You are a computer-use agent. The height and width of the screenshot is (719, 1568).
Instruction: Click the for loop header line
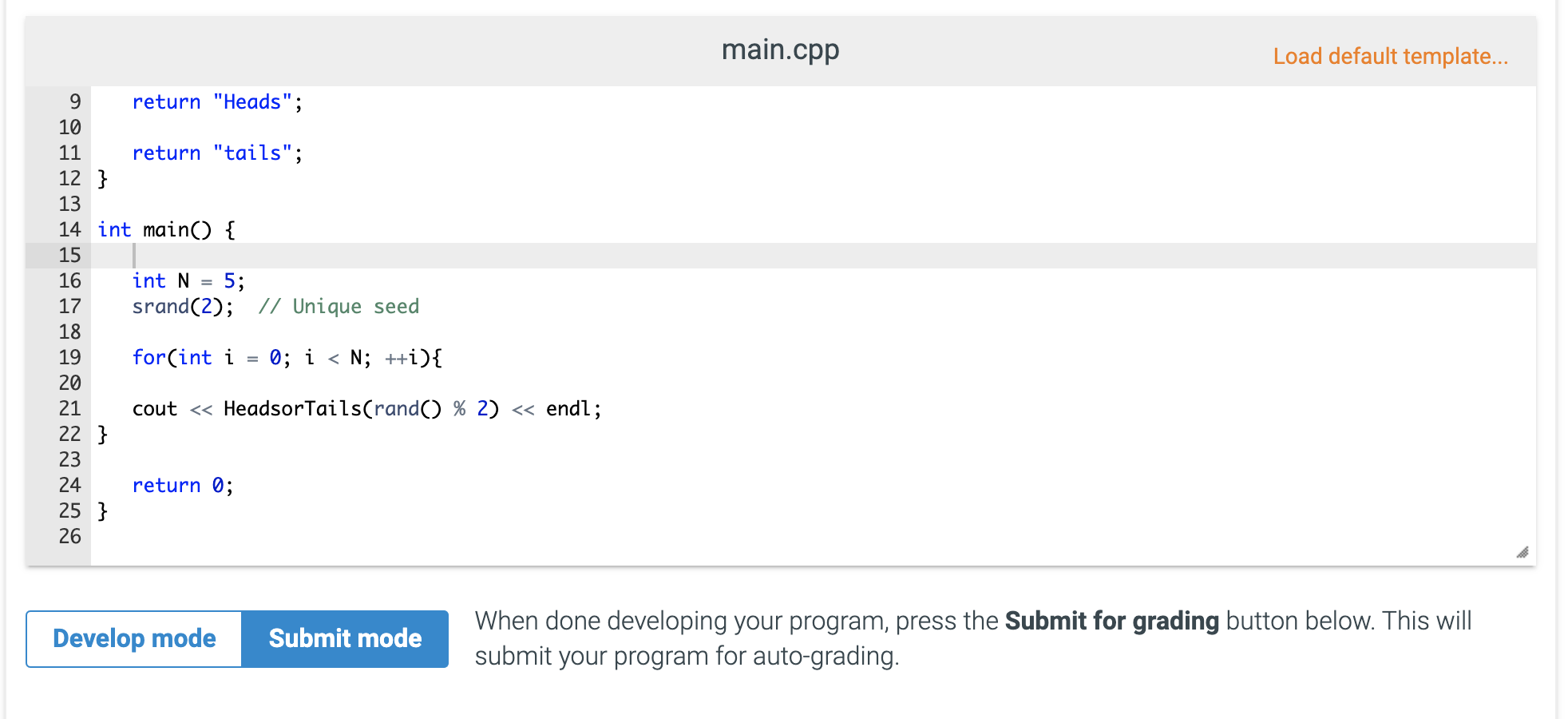[x=287, y=358]
